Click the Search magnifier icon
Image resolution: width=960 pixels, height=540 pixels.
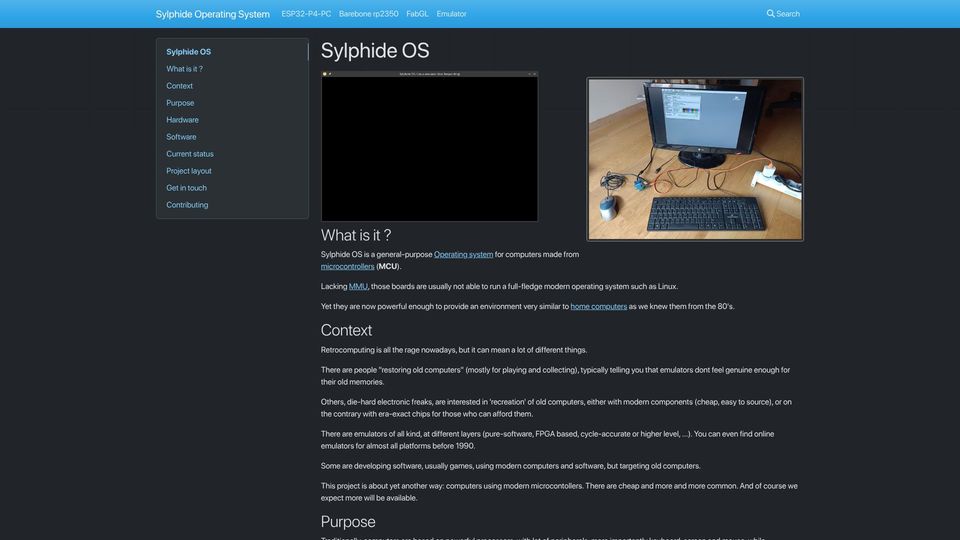[770, 13]
